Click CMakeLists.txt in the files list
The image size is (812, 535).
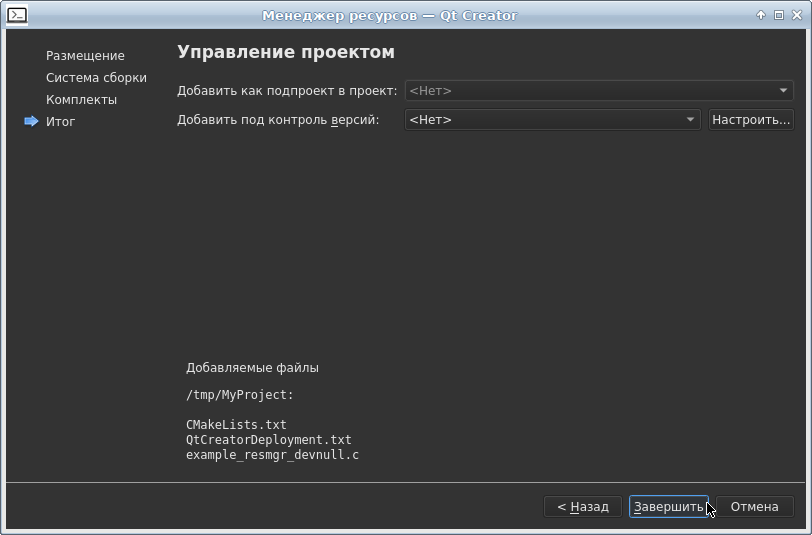click(236, 425)
